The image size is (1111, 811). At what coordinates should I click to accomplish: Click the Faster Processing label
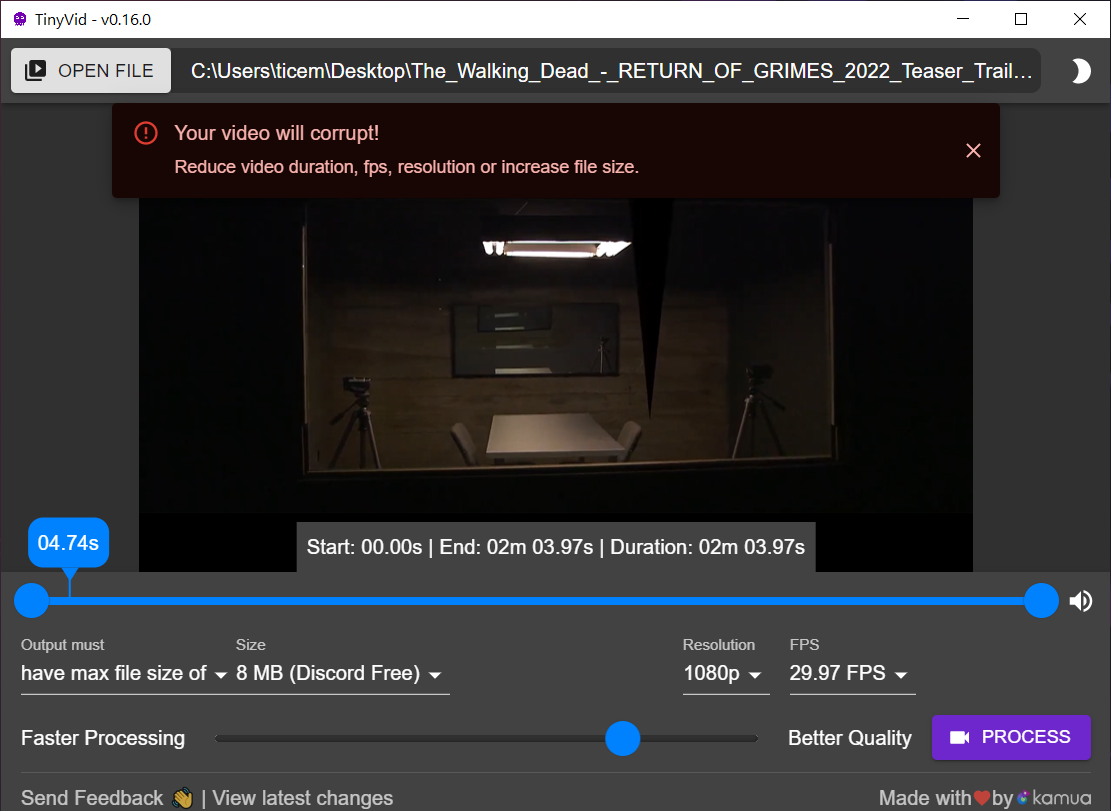[103, 738]
